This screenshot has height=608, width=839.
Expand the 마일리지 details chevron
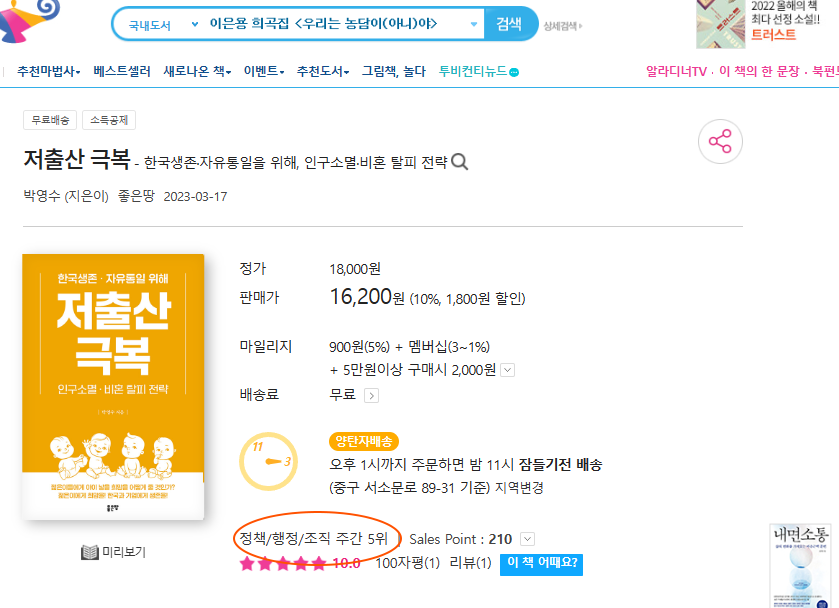(x=508, y=370)
